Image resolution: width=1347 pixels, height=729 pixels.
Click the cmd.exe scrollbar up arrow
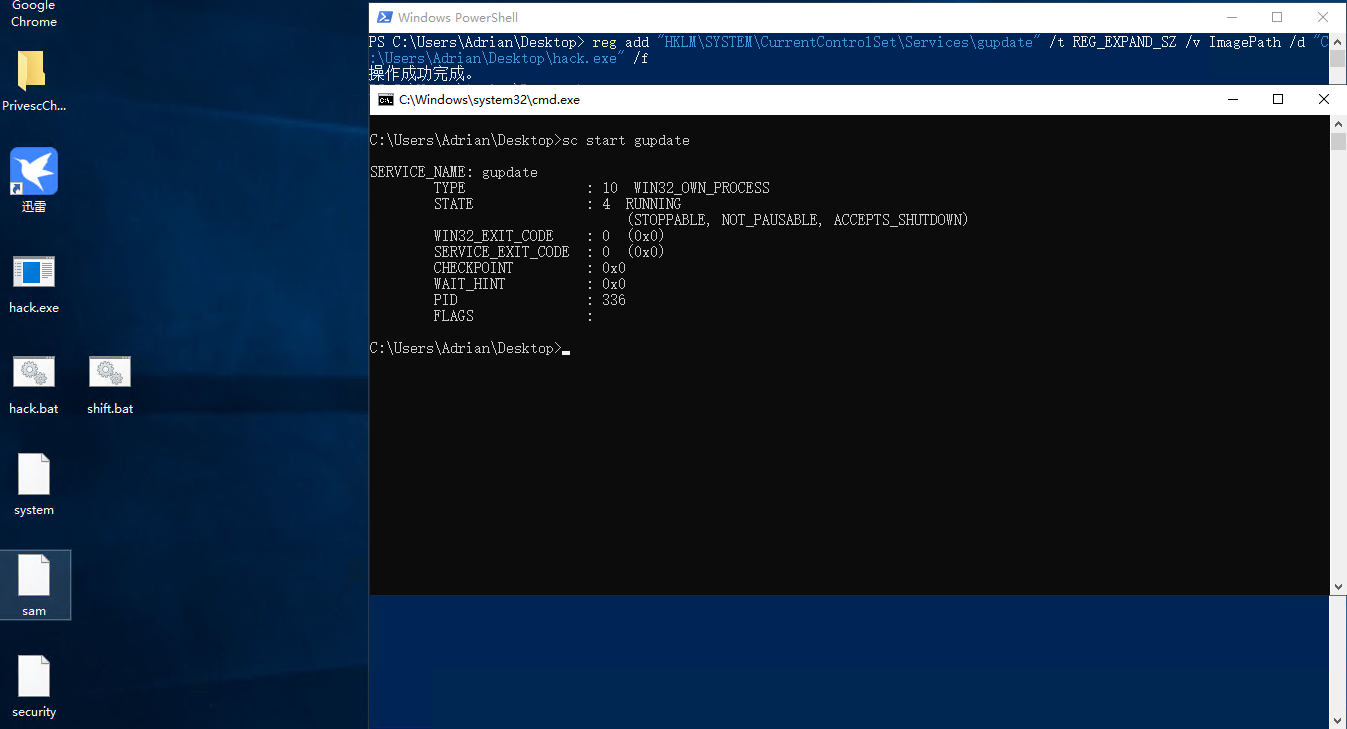(x=1338, y=123)
